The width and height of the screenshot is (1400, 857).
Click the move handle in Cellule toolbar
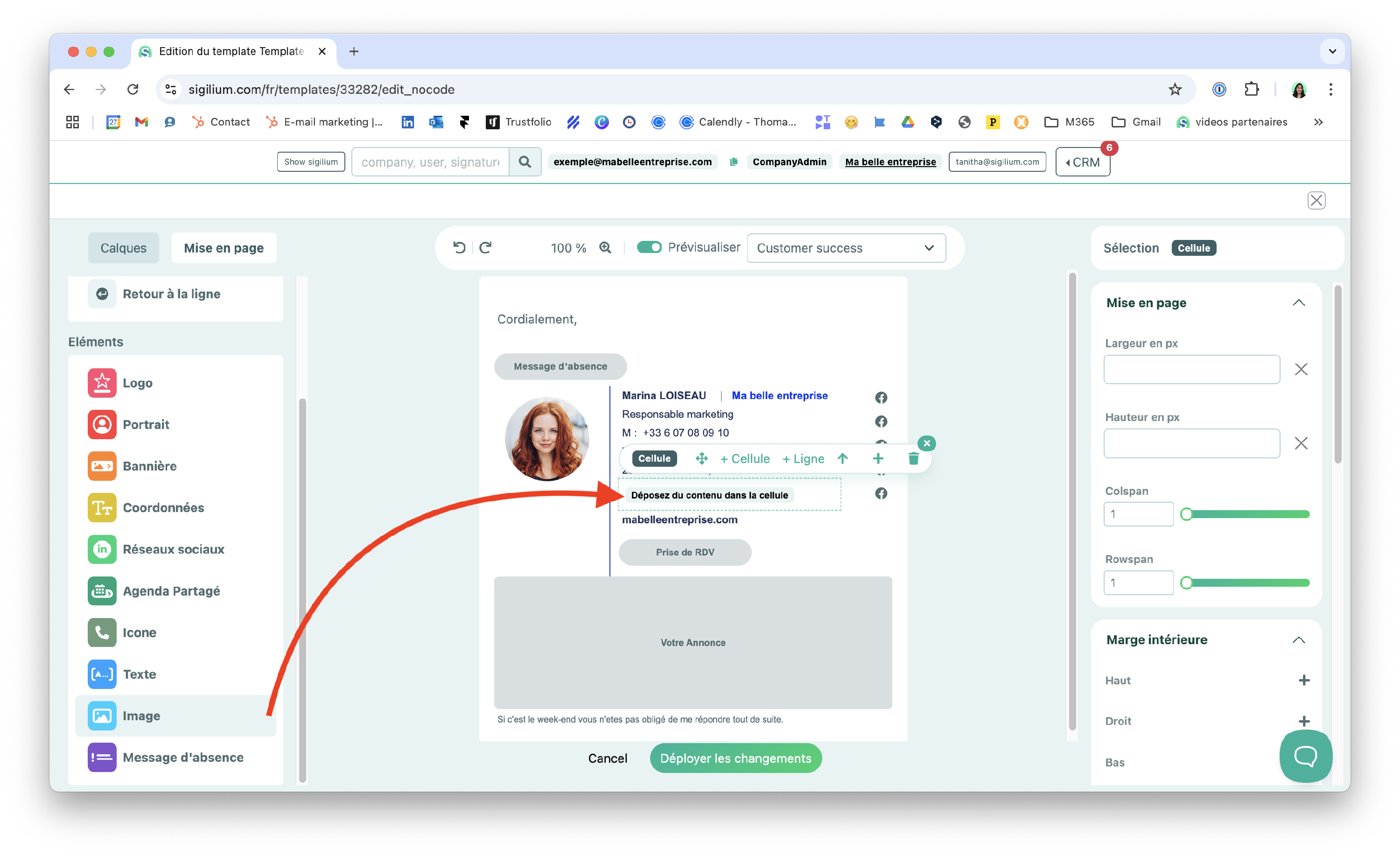pos(702,459)
